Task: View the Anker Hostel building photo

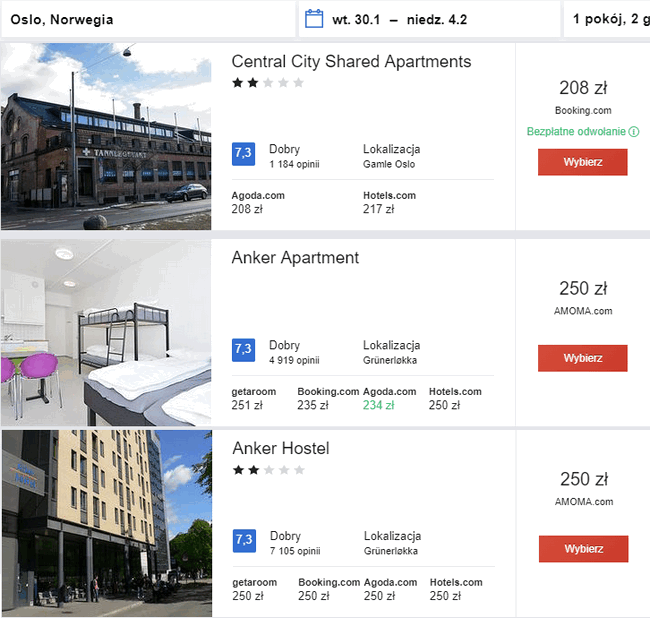Action: coord(107,523)
